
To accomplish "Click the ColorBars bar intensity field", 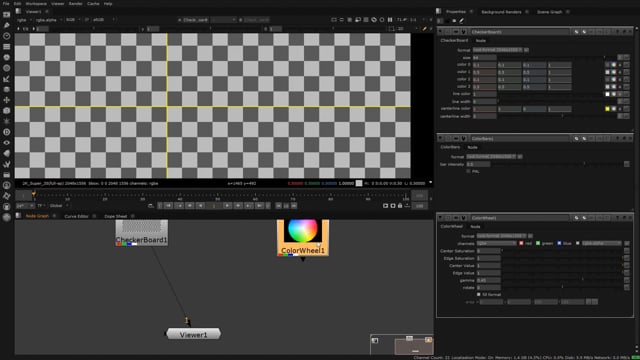I will (x=478, y=164).
